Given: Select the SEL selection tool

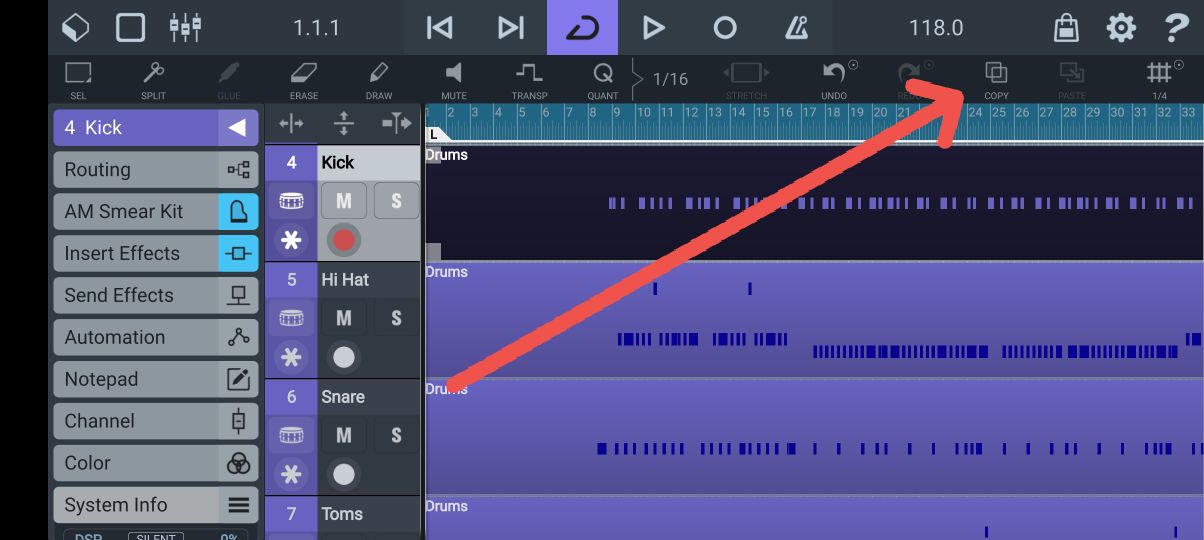Looking at the screenshot, I should [x=78, y=79].
